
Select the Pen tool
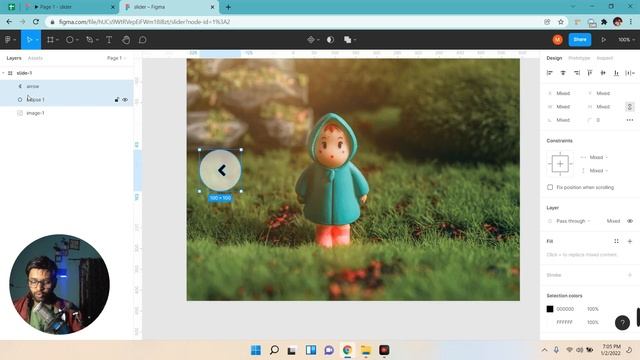coord(89,40)
